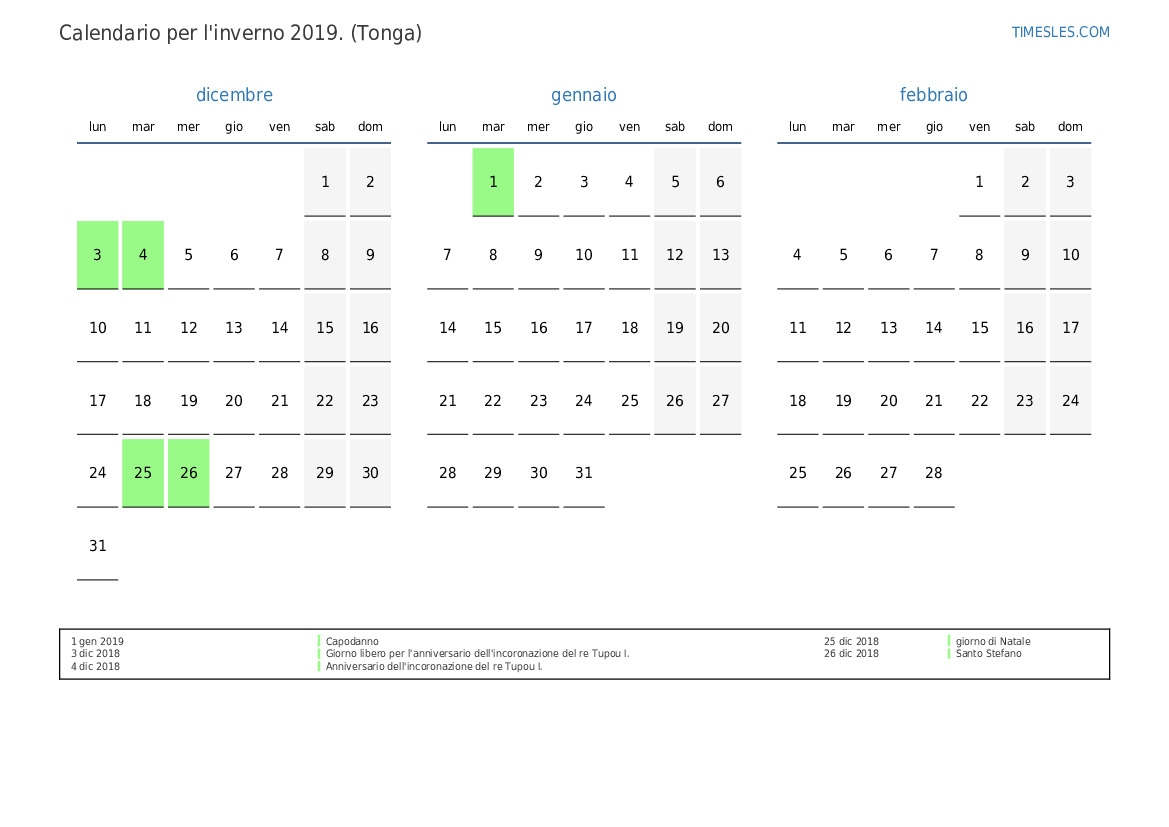Select December 26 holiday cell
Screen dimensions: 1169x827
click(x=189, y=473)
